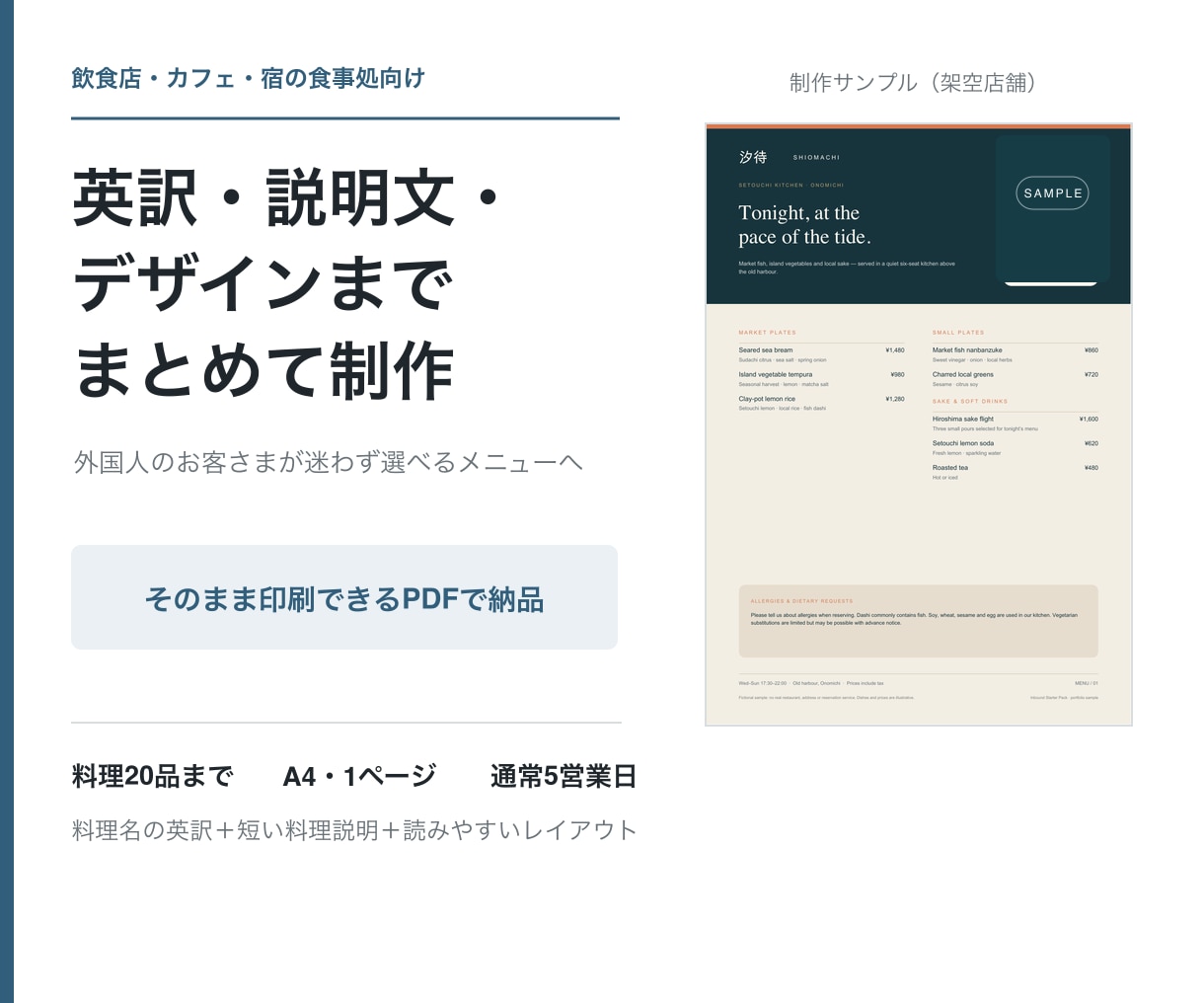The image size is (1204, 1003).
Task: Open the sample menu page thumbnail
Action: [x=919, y=424]
